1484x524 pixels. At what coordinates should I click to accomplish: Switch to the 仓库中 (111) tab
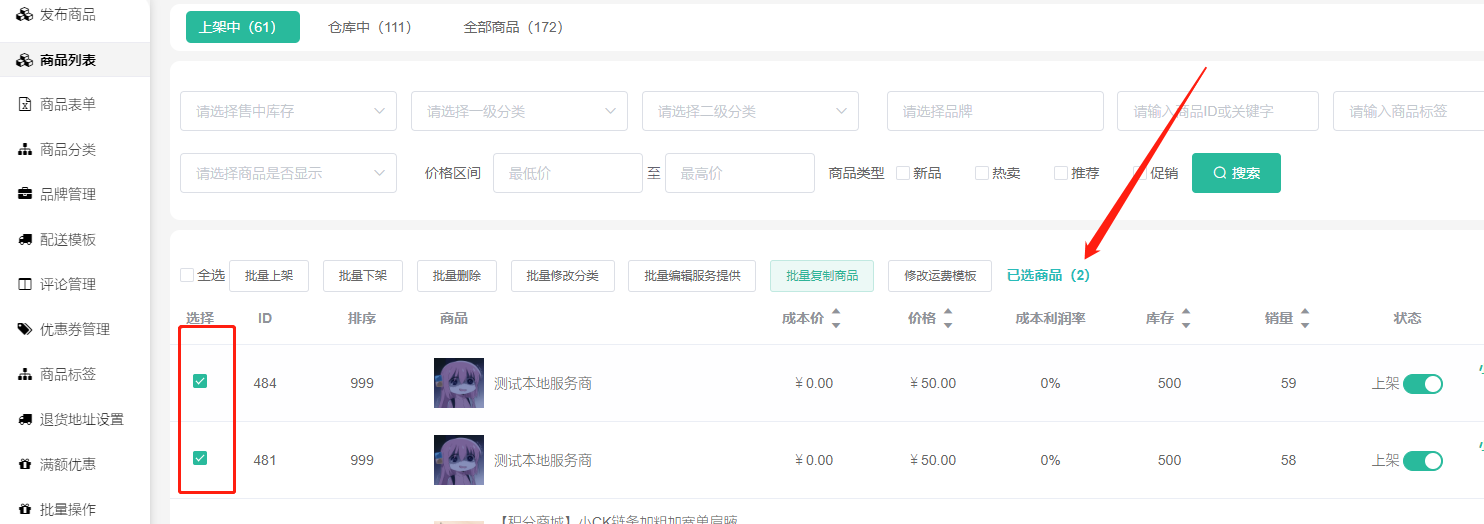coord(370,28)
